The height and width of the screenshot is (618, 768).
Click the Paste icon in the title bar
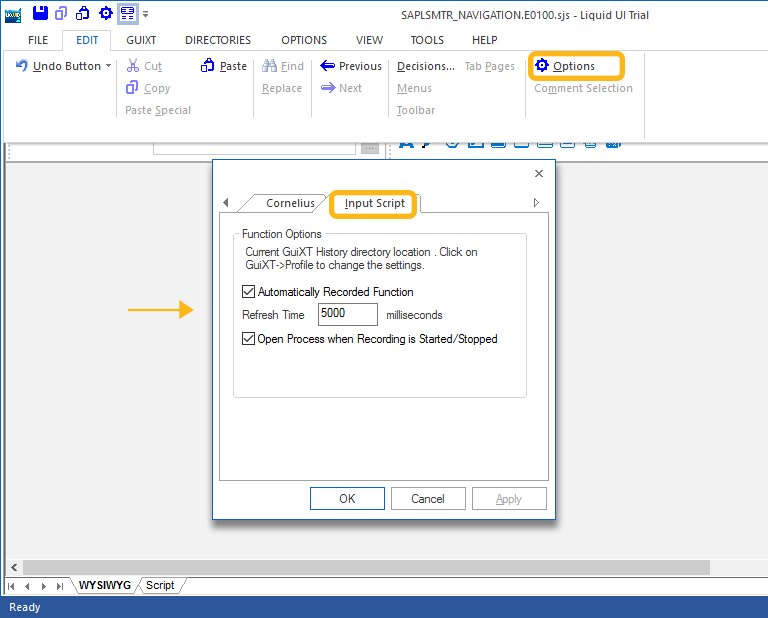coord(84,13)
